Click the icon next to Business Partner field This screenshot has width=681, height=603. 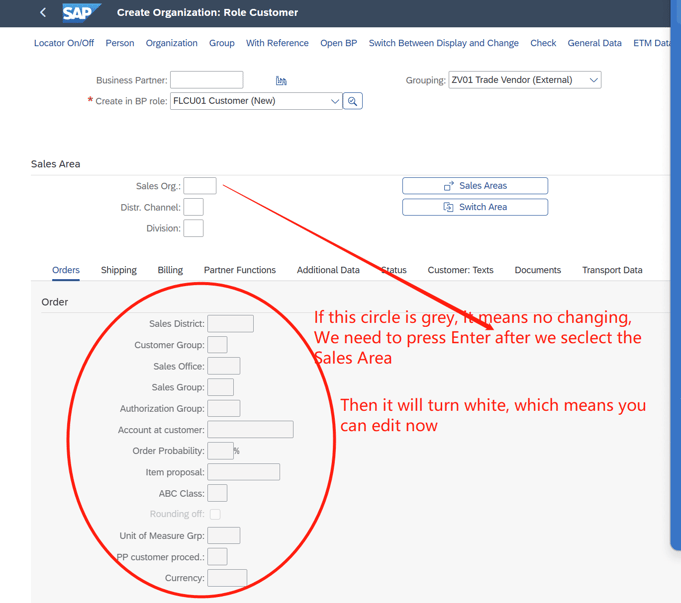coord(281,80)
